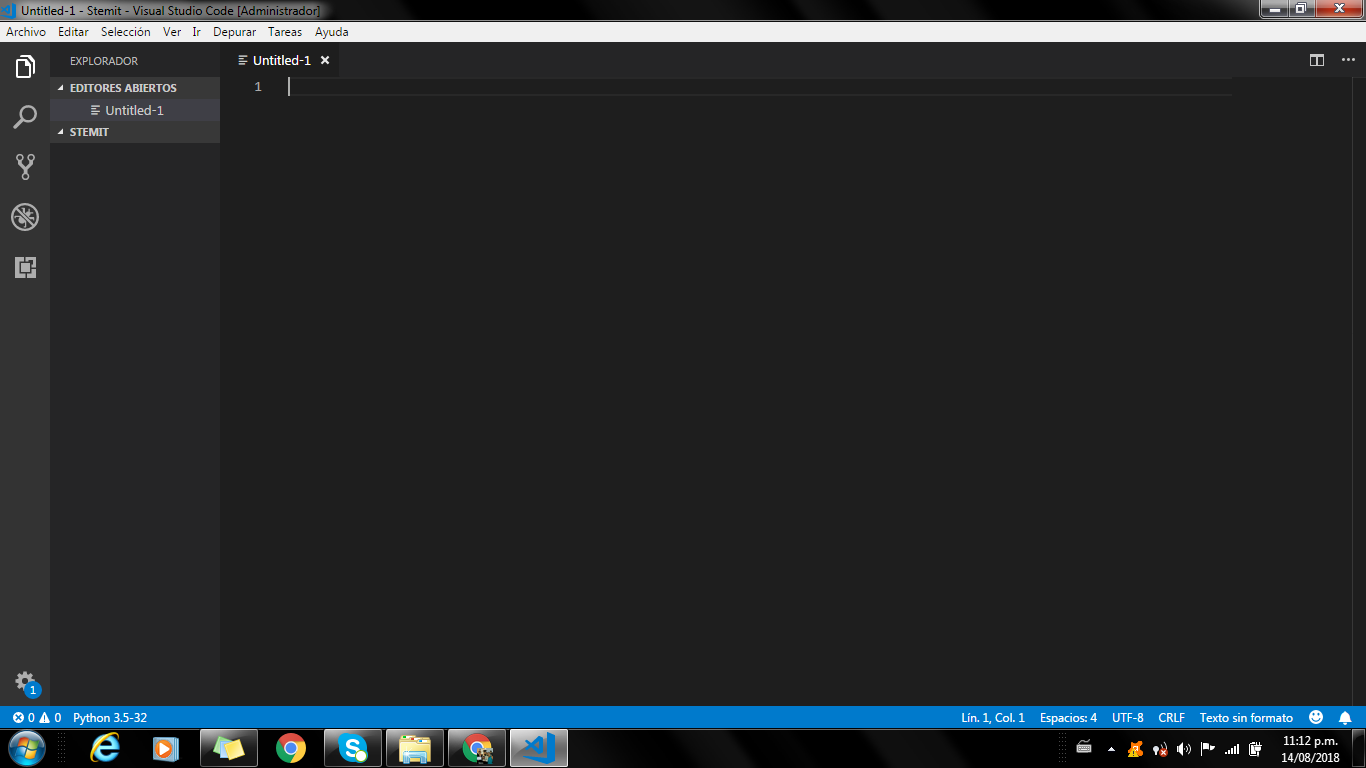Collapse the STEMIT folder section

[135, 132]
